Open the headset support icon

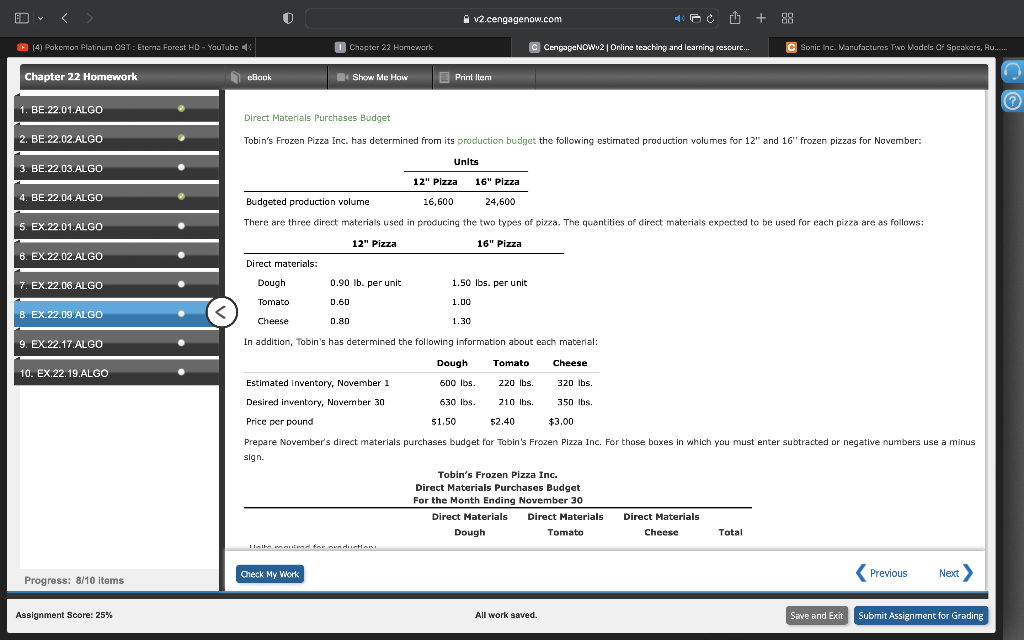[x=1012, y=71]
